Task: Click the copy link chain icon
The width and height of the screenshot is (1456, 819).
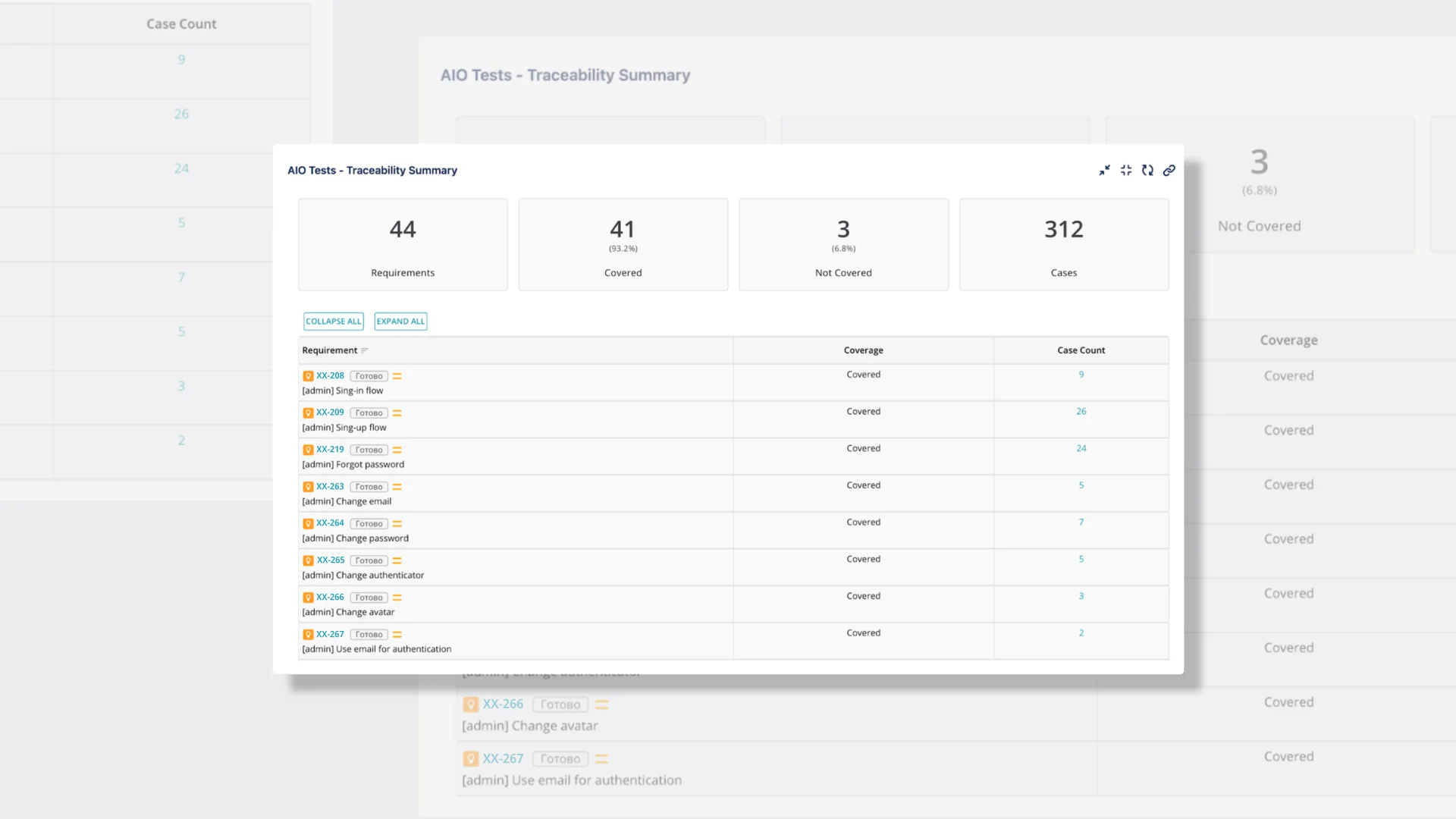Action: [1169, 171]
